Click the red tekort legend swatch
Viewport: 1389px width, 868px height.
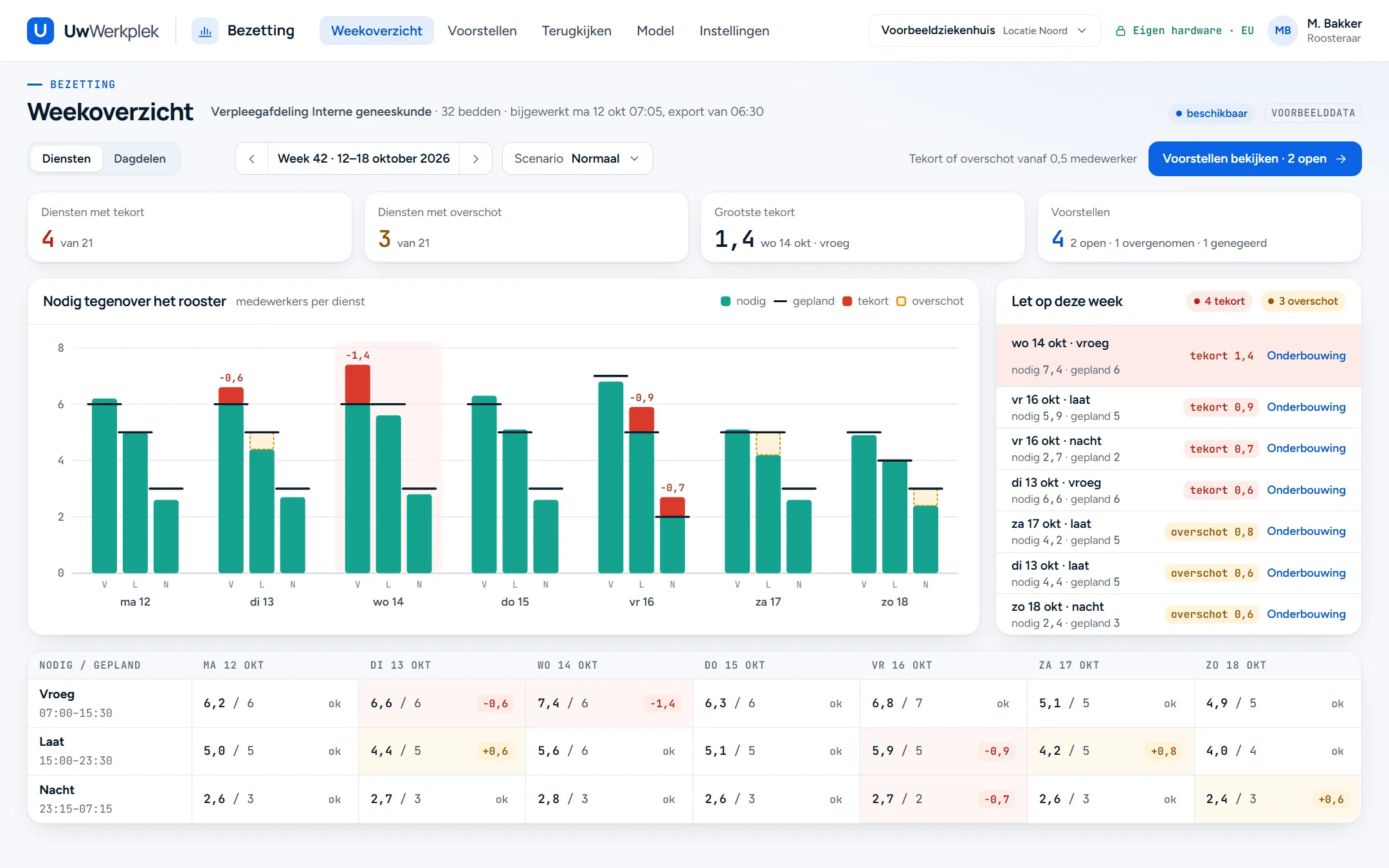pyautogui.click(x=847, y=301)
